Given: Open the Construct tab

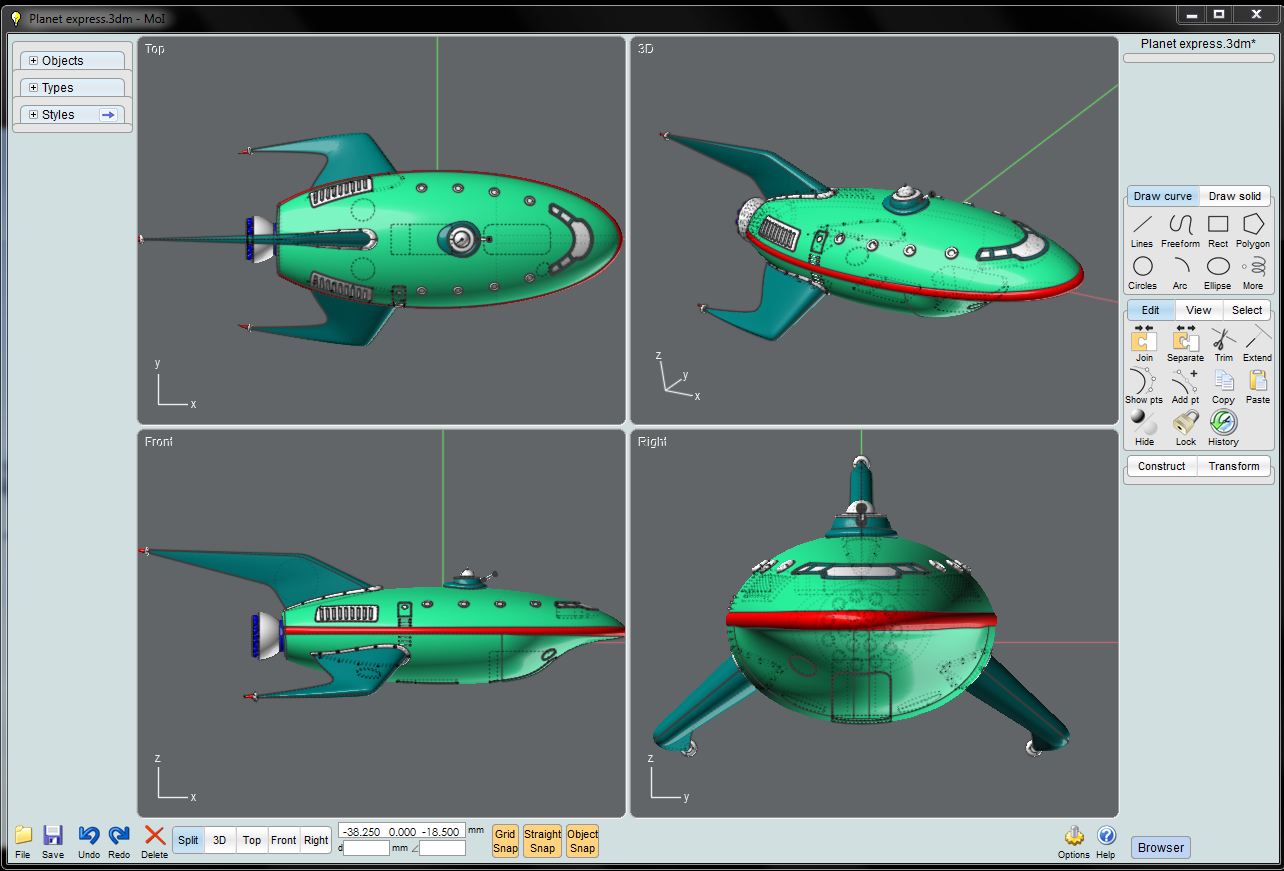Looking at the screenshot, I should pyautogui.click(x=1161, y=466).
